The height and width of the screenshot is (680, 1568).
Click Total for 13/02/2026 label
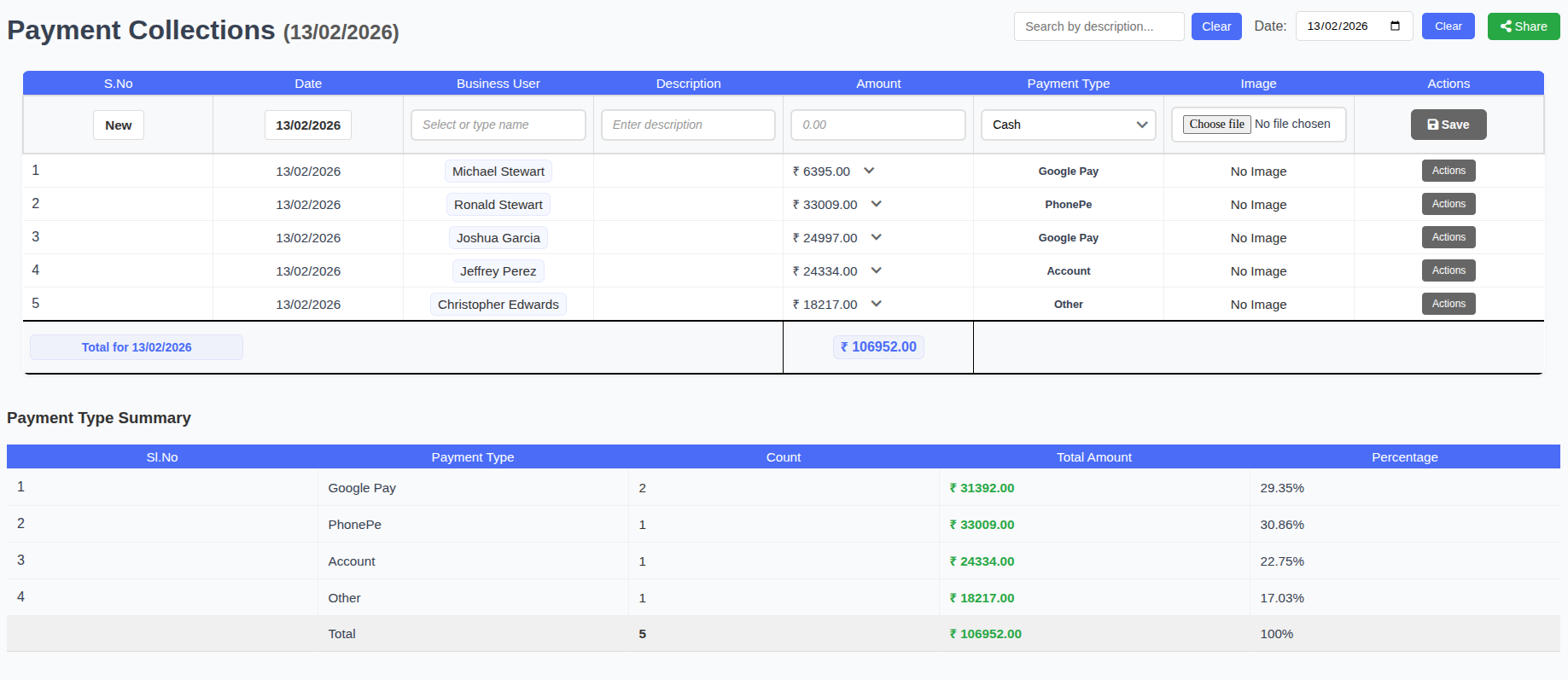pyautogui.click(x=137, y=347)
